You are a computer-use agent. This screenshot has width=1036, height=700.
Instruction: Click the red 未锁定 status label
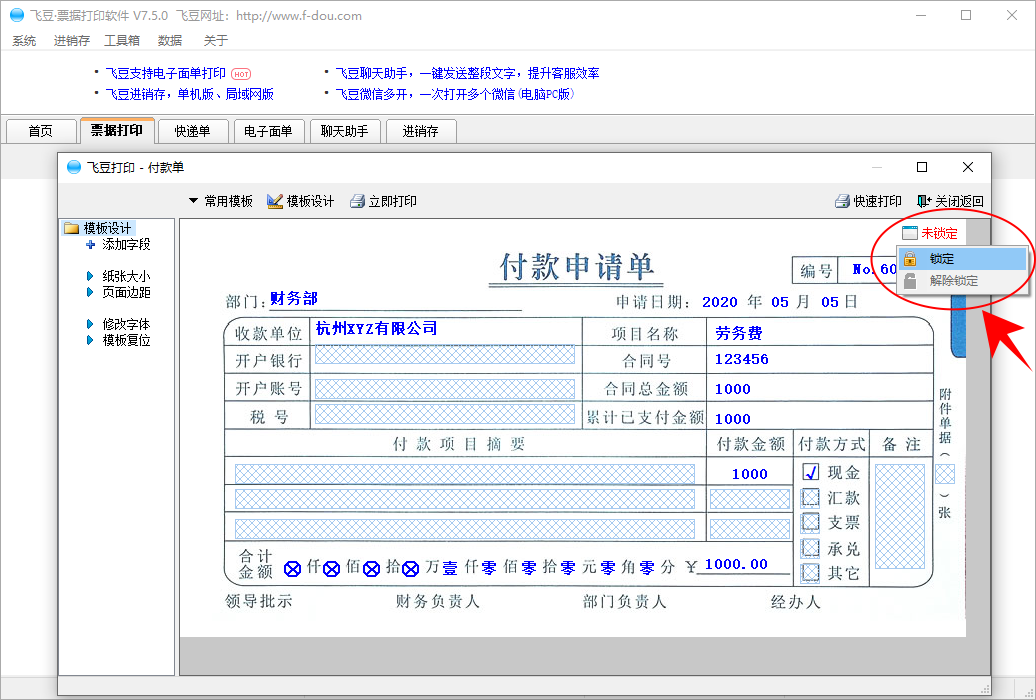(940, 233)
